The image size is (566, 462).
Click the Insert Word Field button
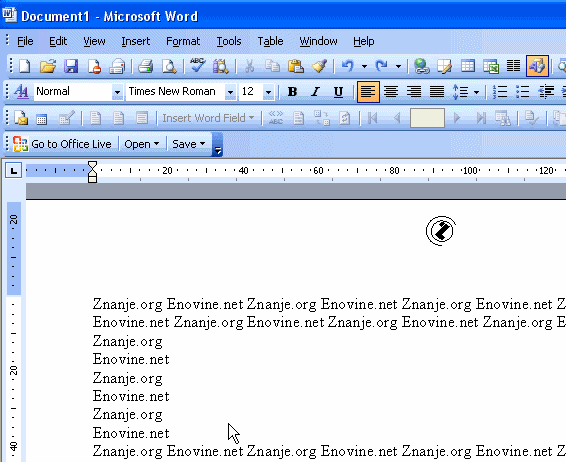coord(208,118)
